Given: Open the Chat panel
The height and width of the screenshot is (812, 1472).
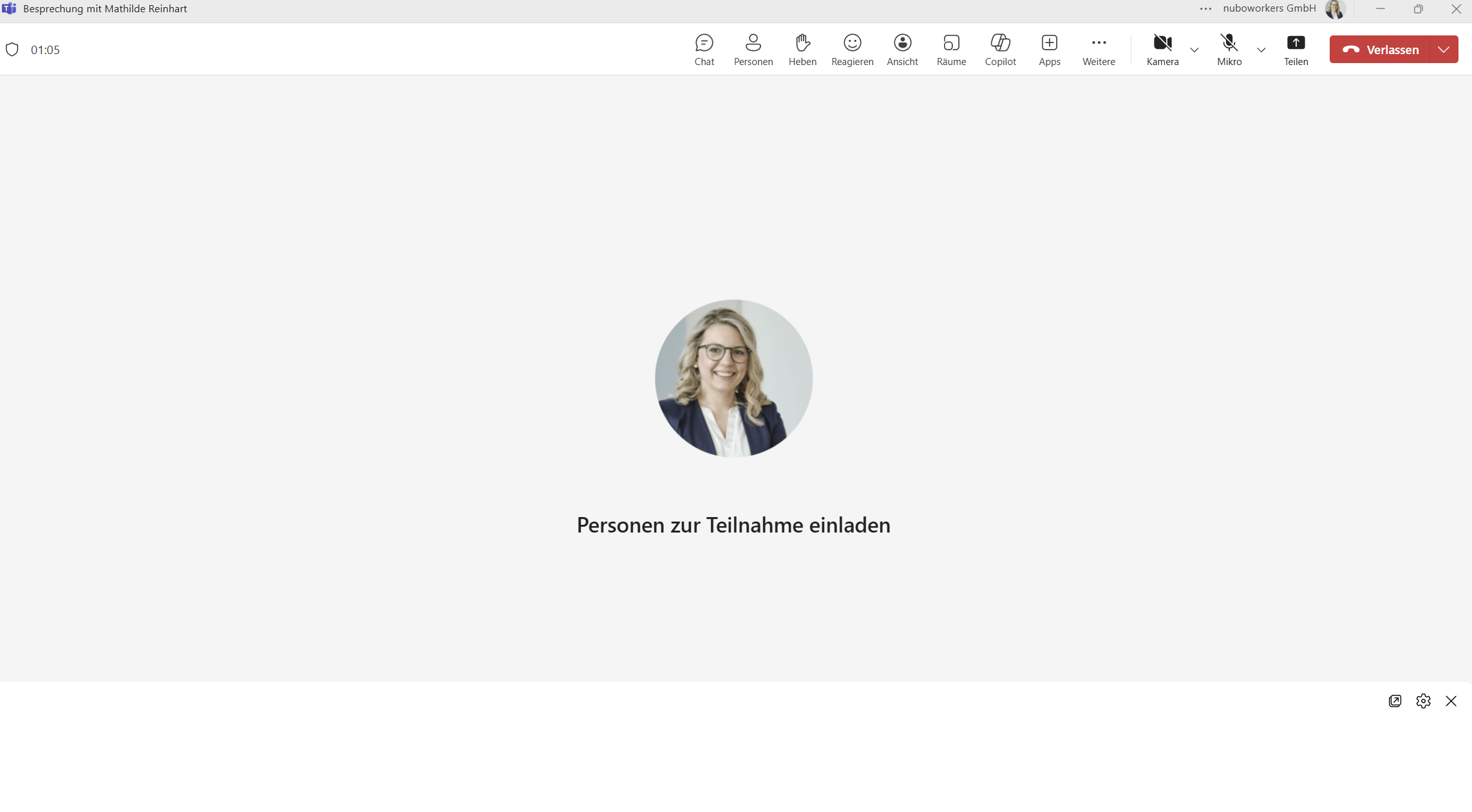Looking at the screenshot, I should click(704, 49).
